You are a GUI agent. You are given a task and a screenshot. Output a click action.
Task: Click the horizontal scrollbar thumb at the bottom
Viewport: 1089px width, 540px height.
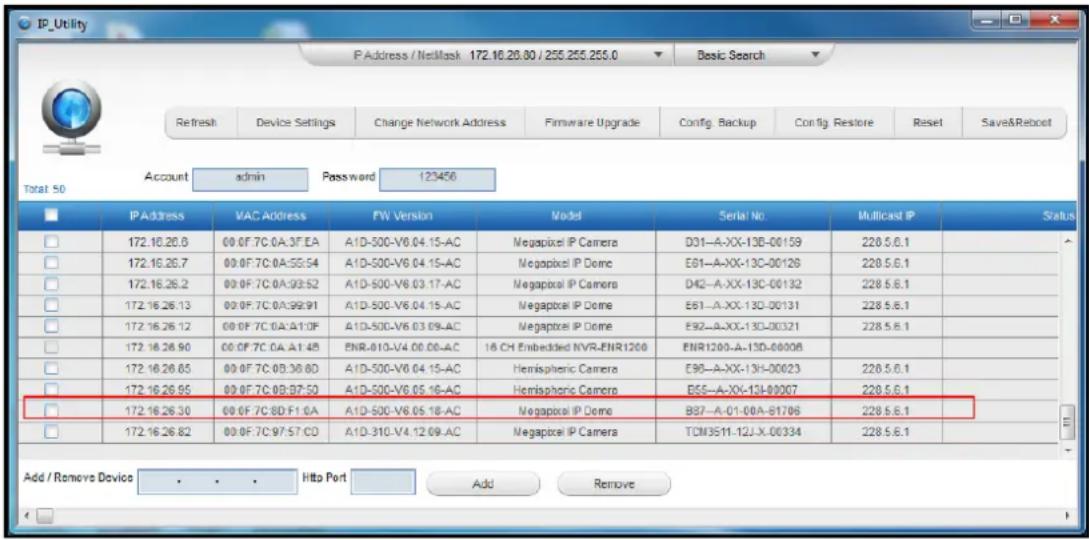tap(43, 515)
